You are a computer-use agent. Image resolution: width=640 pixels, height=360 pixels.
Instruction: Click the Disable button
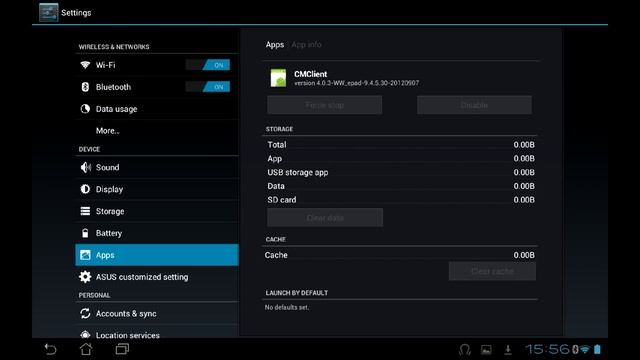point(474,105)
